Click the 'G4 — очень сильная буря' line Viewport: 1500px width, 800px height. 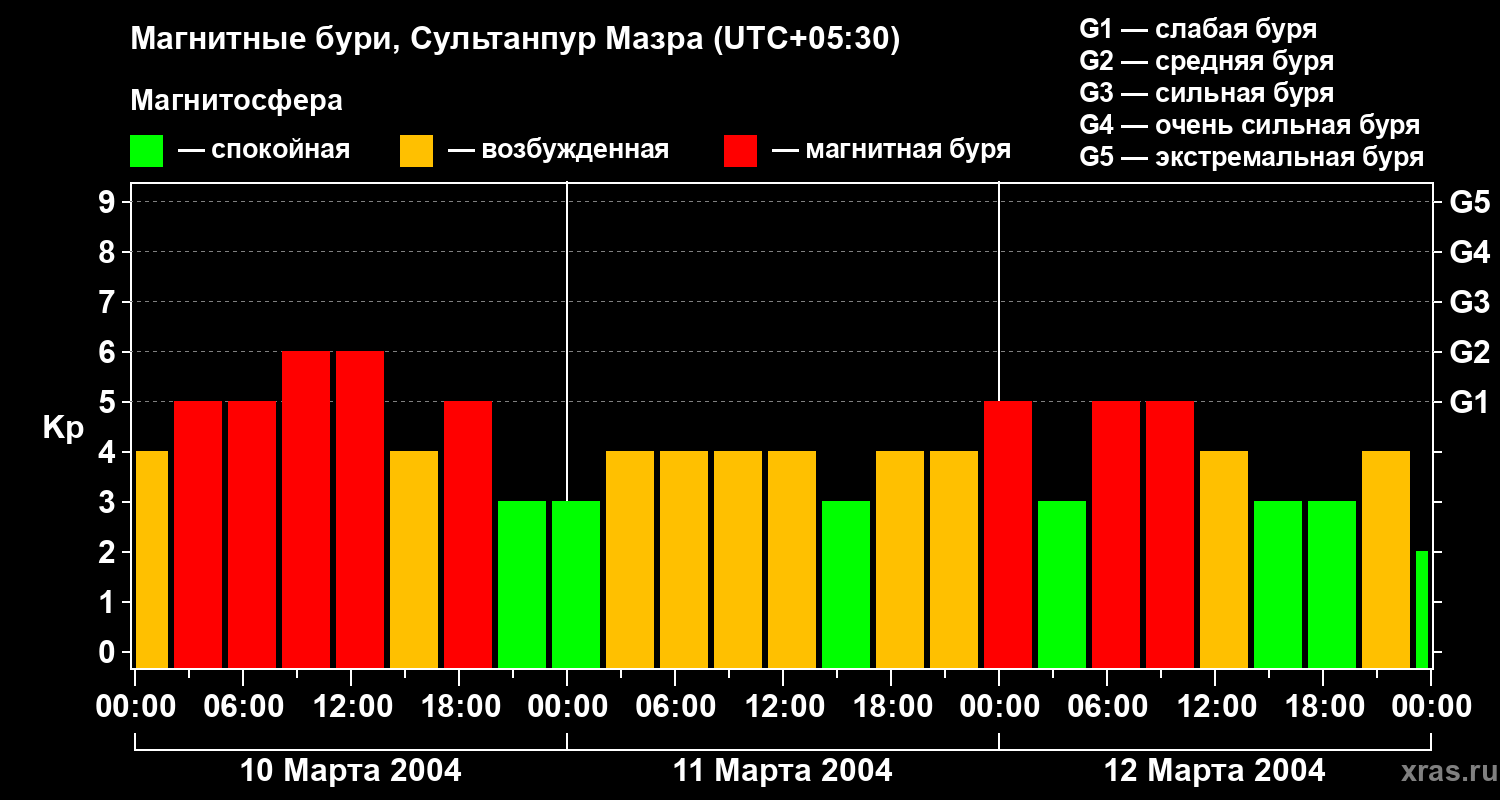1250,125
